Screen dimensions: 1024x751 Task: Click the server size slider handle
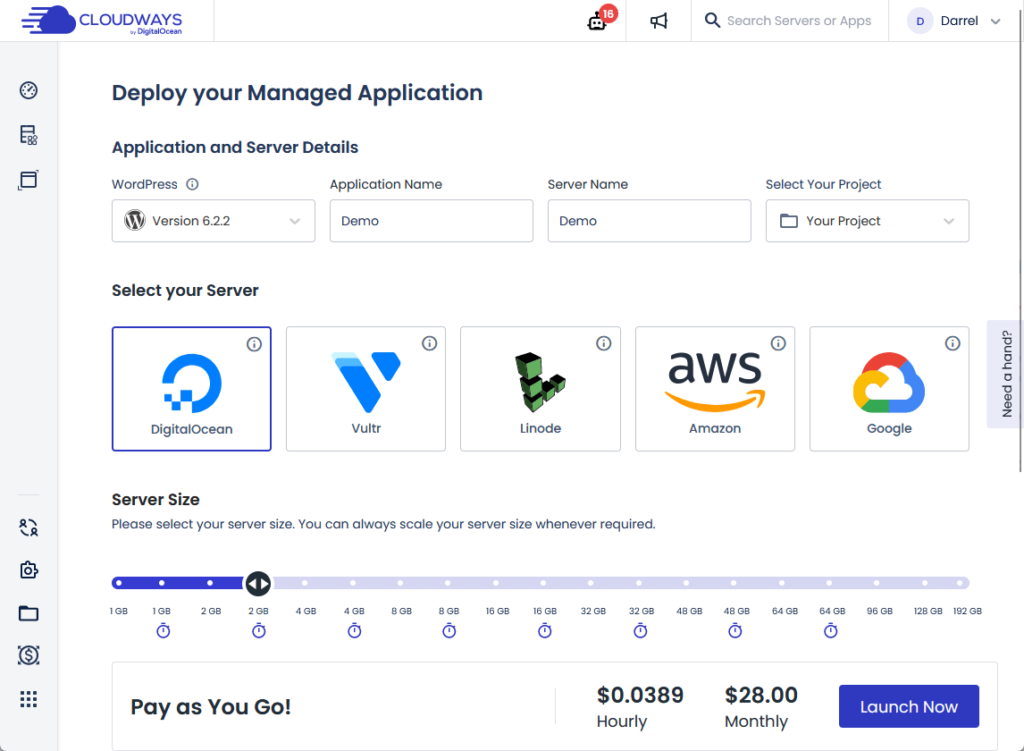[258, 583]
